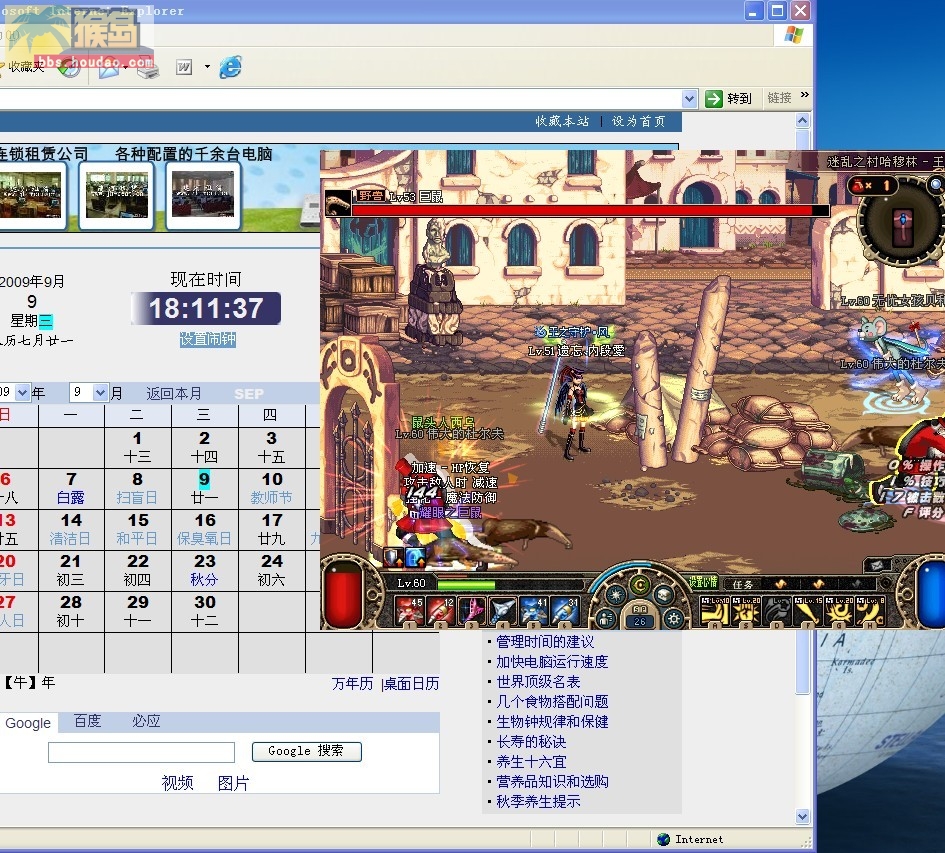945x853 pixels.
Task: Click the game quick slot 2 item icon
Action: pyautogui.click(x=440, y=611)
